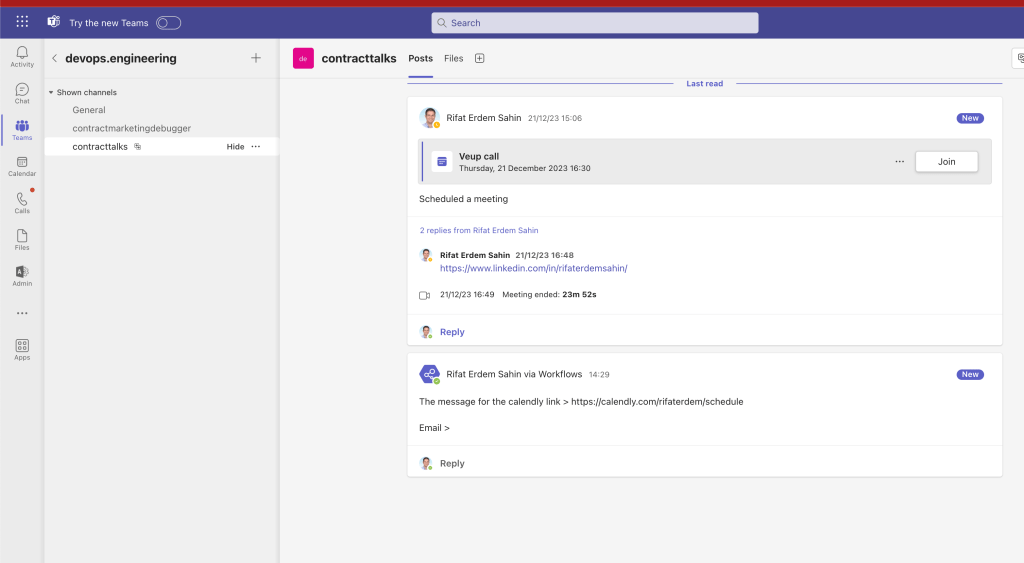The width and height of the screenshot is (1024, 563).
Task: Click the small avatar beside the 16:48 reply
Action: [426, 255]
